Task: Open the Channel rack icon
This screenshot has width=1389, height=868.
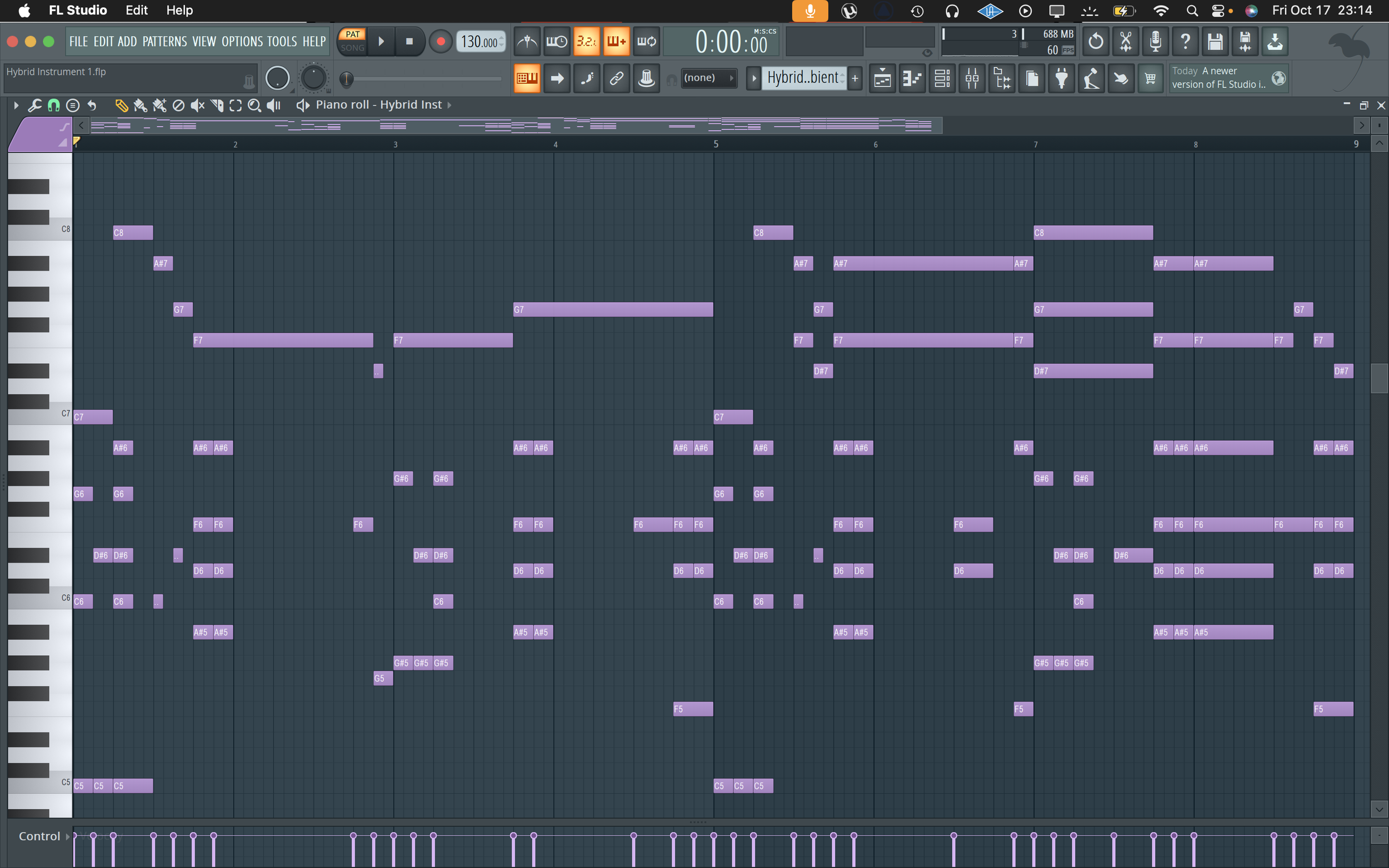Action: [942, 78]
